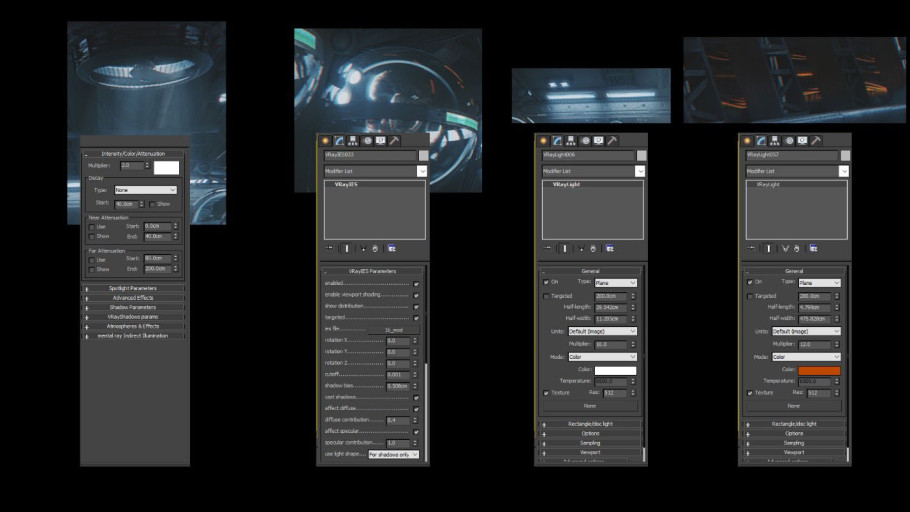Click Multiplier field showing 10.0
The image size is (910, 512).
pos(611,344)
